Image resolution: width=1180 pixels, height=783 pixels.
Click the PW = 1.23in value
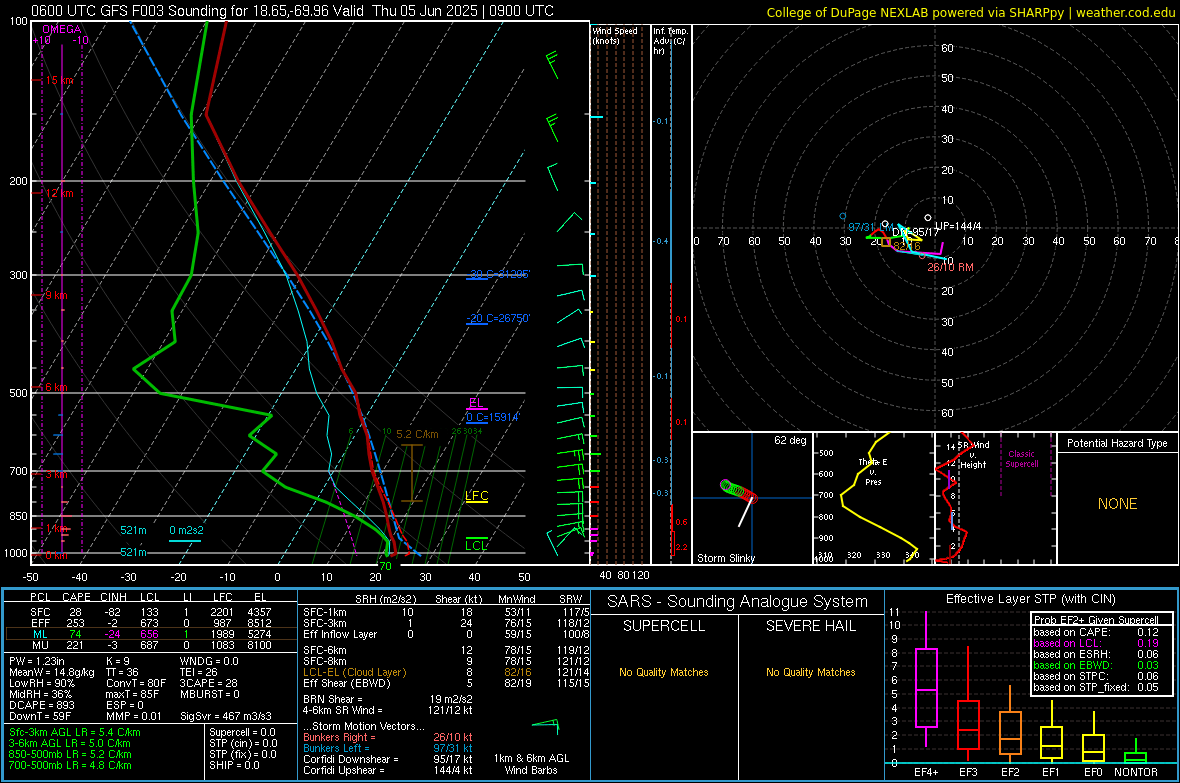(38, 661)
